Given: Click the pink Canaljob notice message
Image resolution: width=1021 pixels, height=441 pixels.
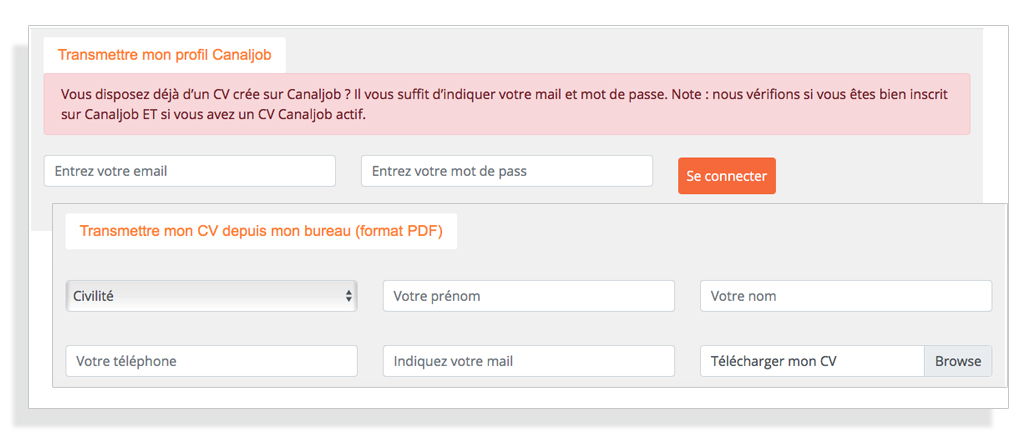Looking at the screenshot, I should point(507,104).
